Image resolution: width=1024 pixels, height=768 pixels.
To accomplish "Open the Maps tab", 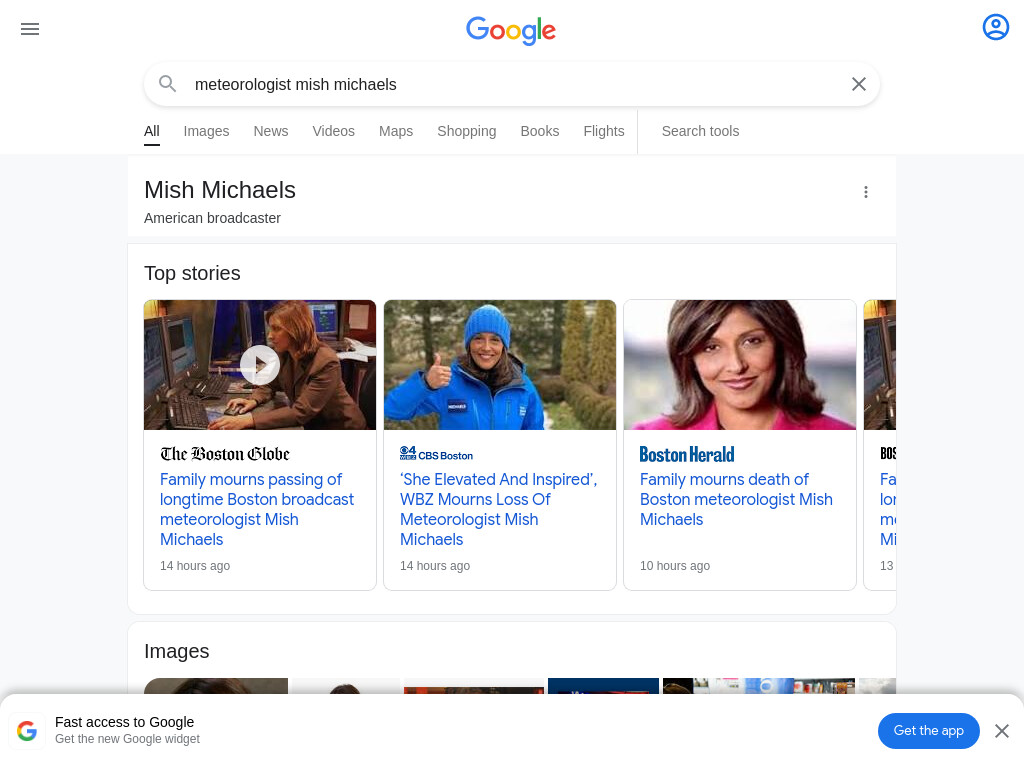I will coord(396,131).
